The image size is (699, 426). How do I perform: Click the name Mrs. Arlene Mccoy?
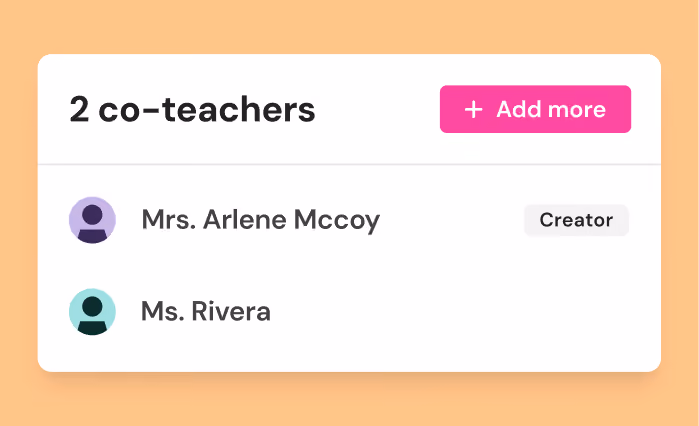pos(261,220)
